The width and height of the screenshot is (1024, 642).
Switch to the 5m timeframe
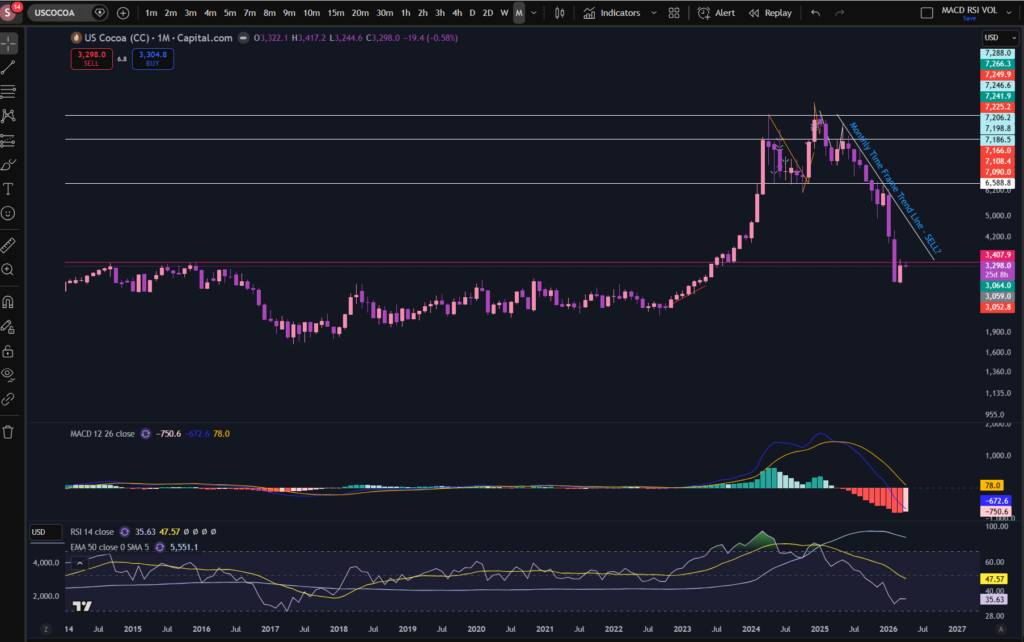(x=230, y=13)
